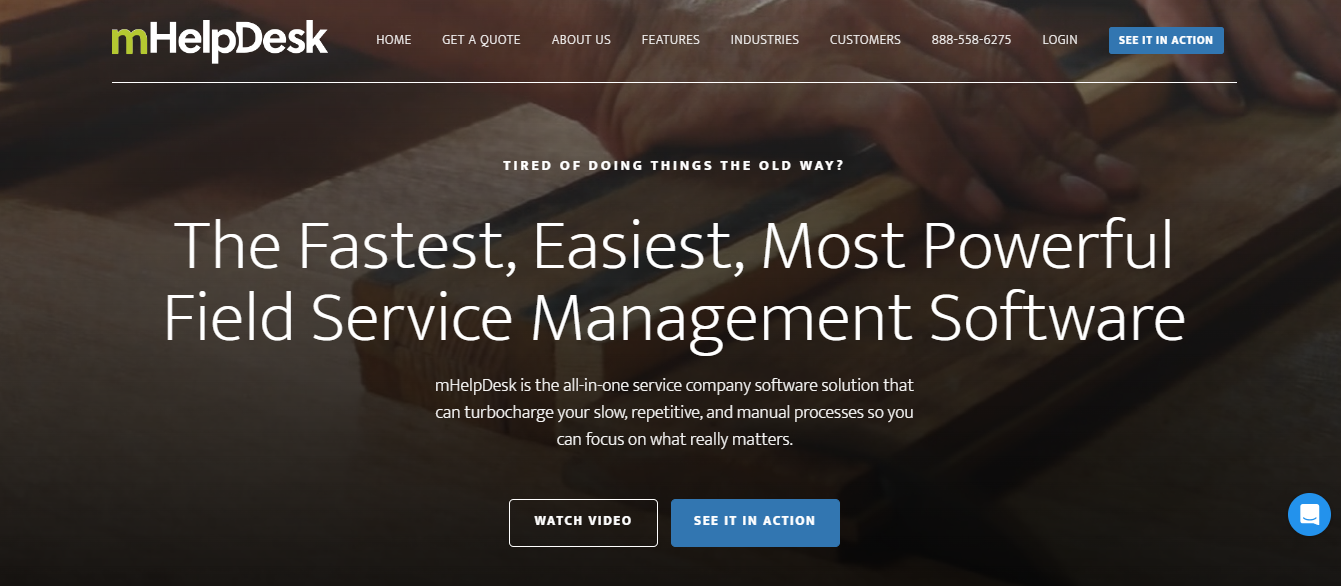Screen dimensions: 1341x586
Task: Click the white divider line under the navigation
Action: point(674,82)
